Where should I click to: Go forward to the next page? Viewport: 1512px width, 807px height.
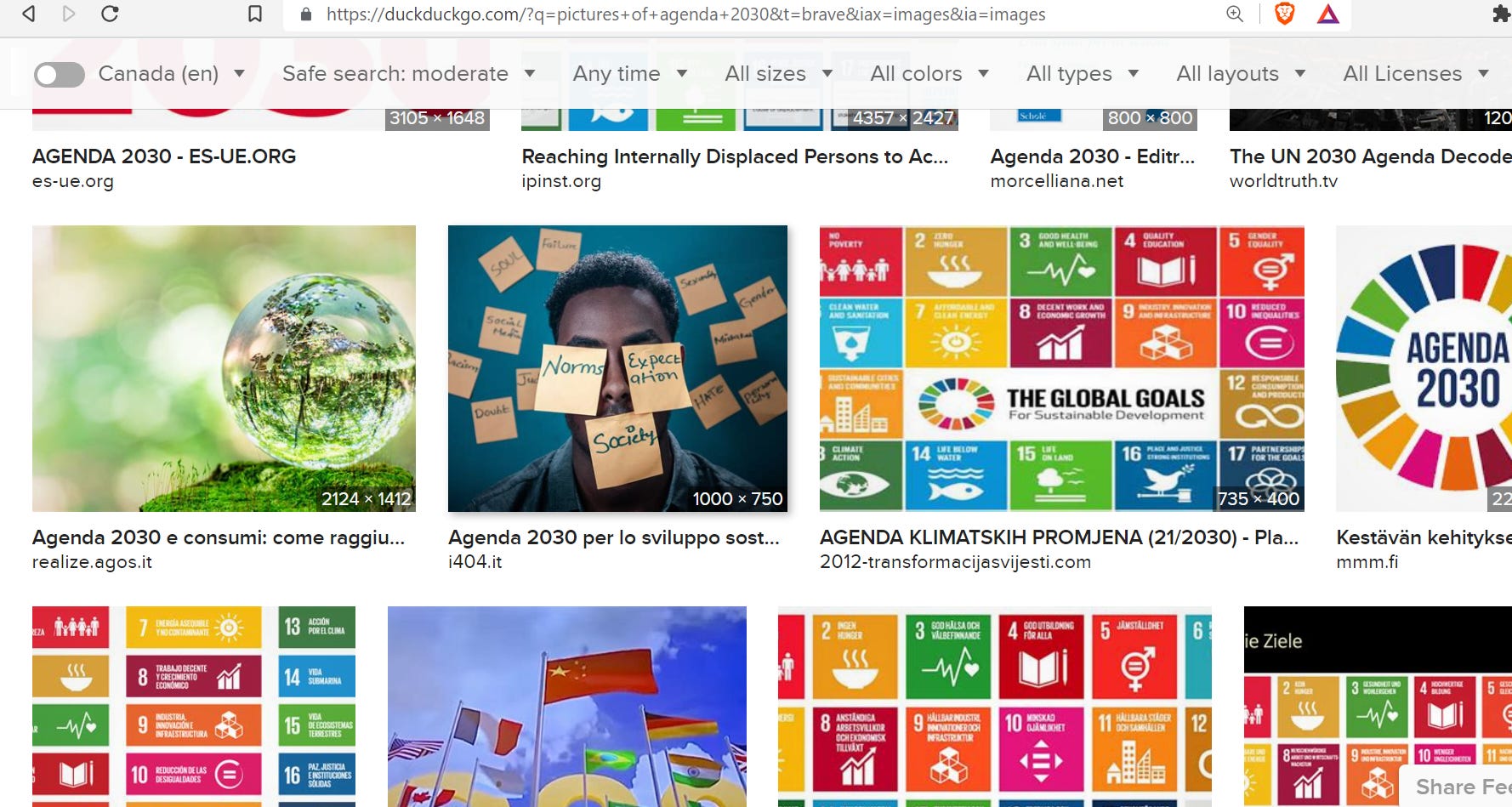click(69, 14)
